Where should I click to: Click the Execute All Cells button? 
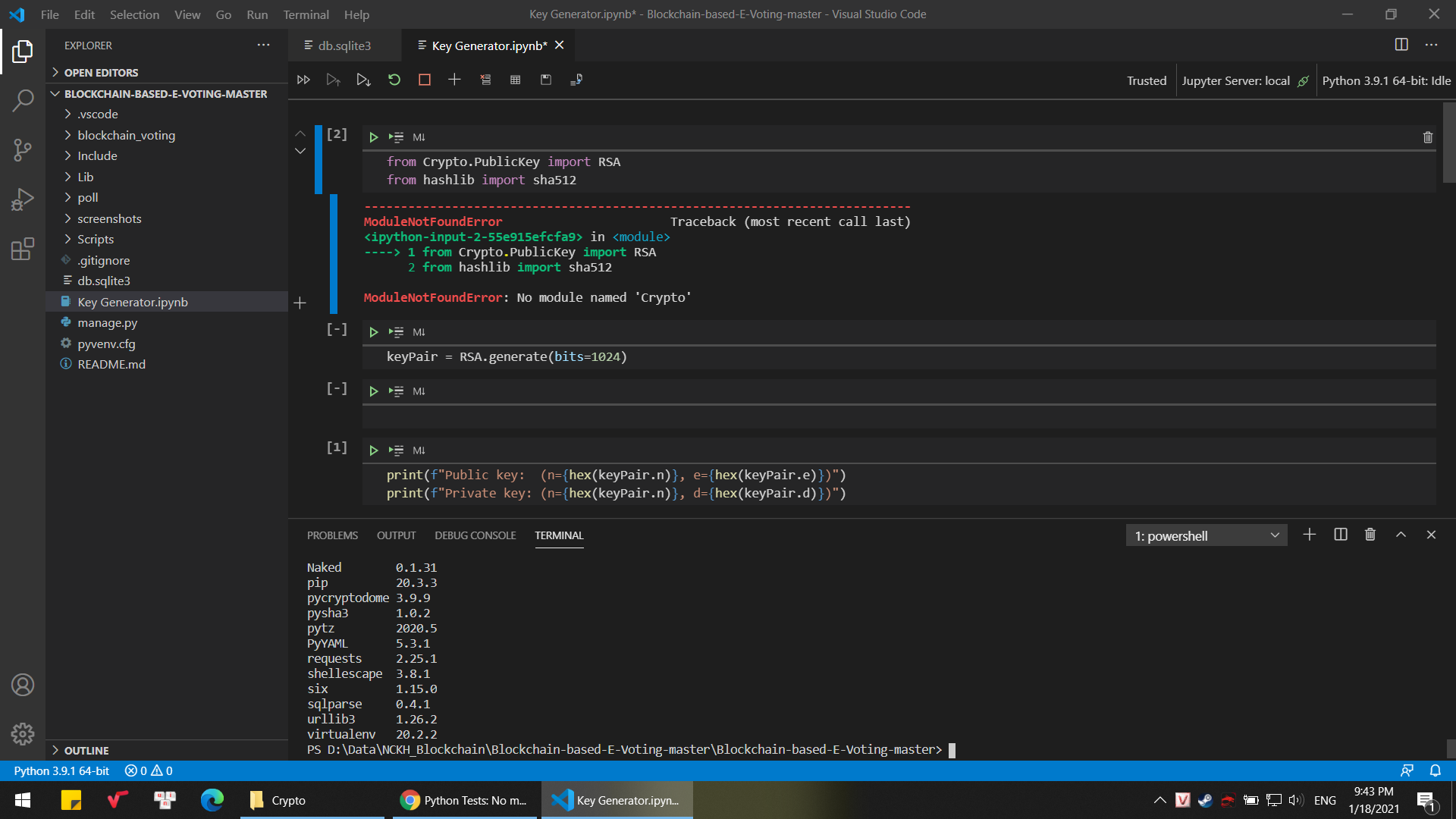coord(303,79)
